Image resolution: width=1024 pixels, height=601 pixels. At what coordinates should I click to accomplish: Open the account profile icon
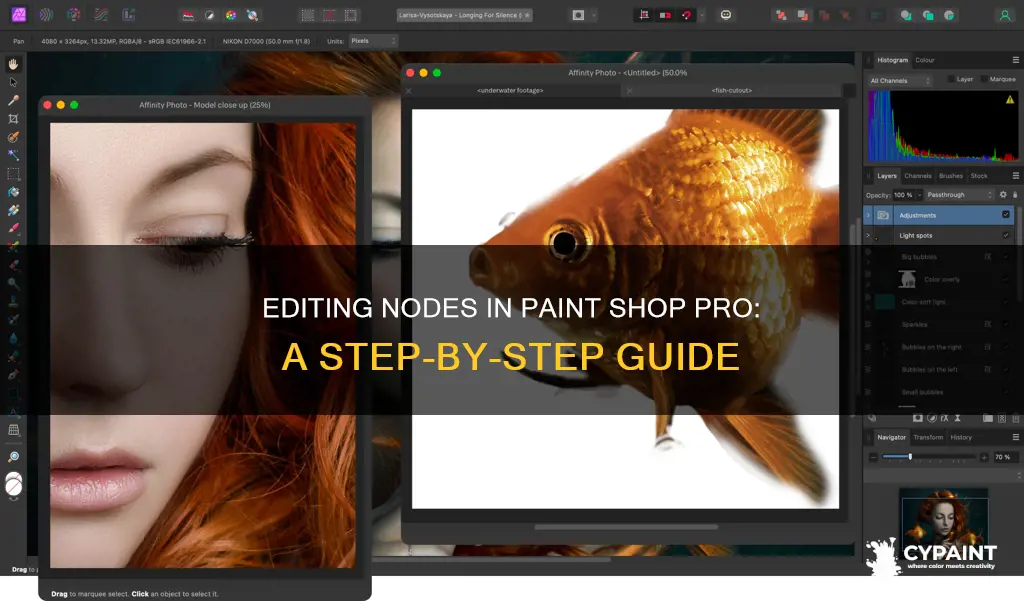[x=1004, y=15]
